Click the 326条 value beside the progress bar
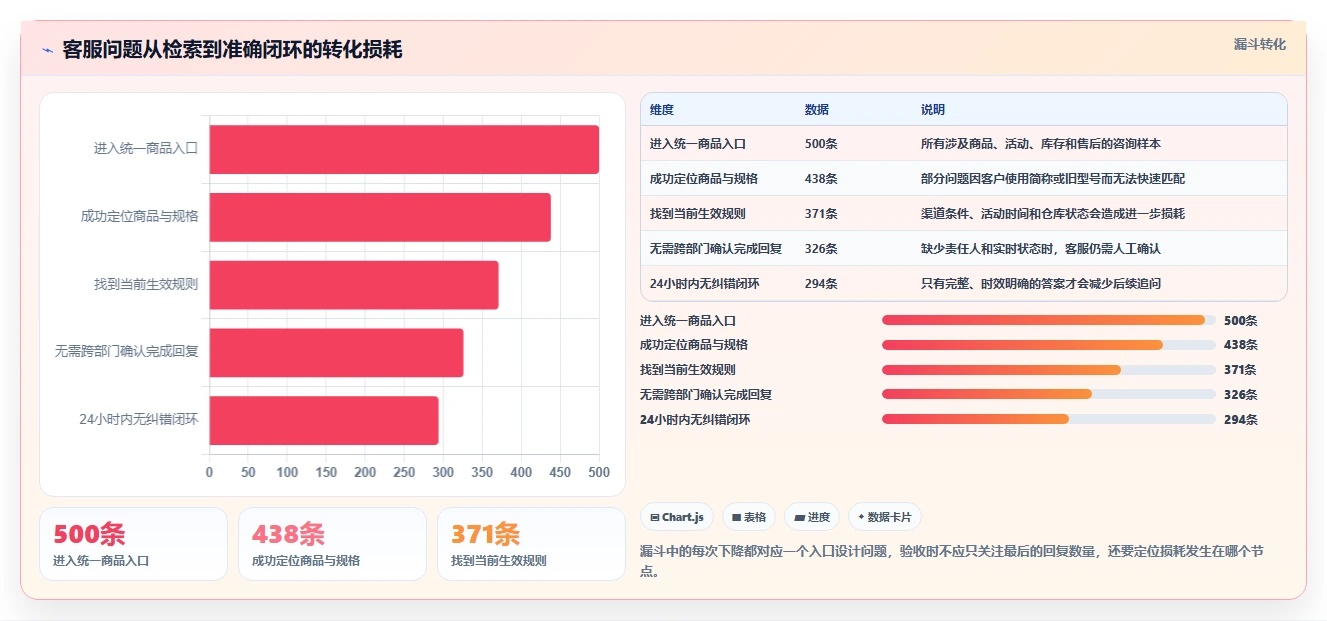This screenshot has width=1327, height=621. pos(1241,395)
